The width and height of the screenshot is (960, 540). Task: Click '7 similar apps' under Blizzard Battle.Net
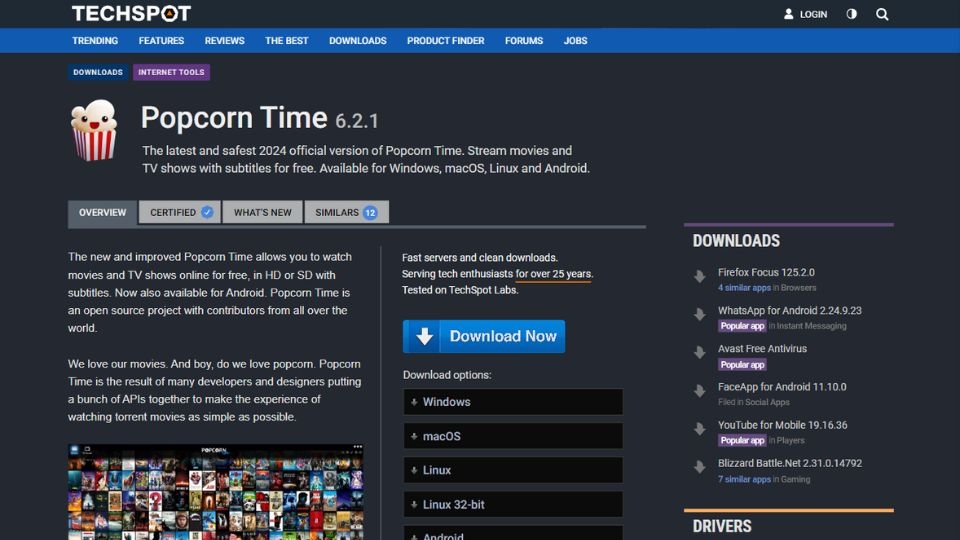click(744, 479)
